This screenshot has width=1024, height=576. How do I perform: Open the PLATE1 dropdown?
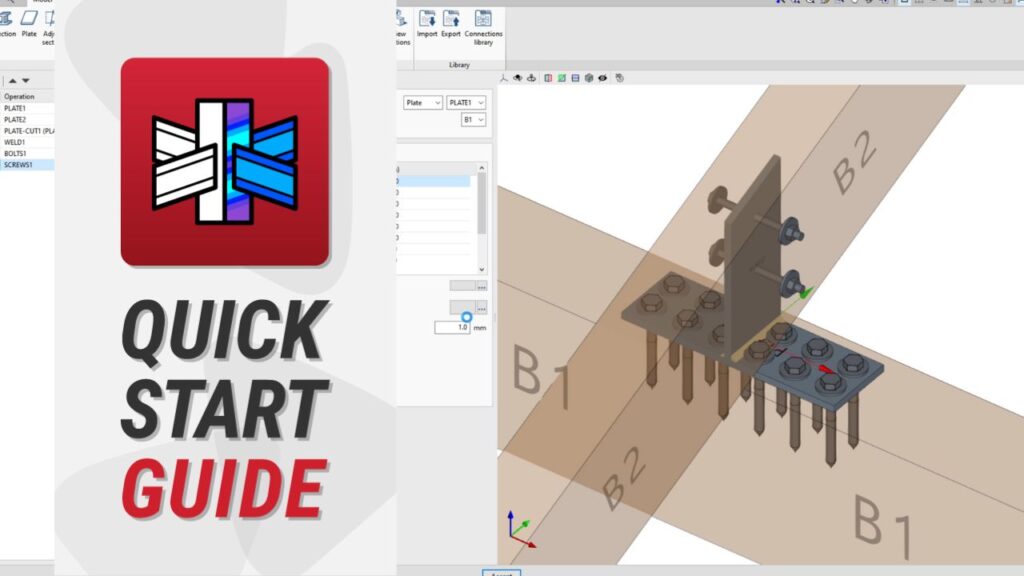click(x=466, y=102)
